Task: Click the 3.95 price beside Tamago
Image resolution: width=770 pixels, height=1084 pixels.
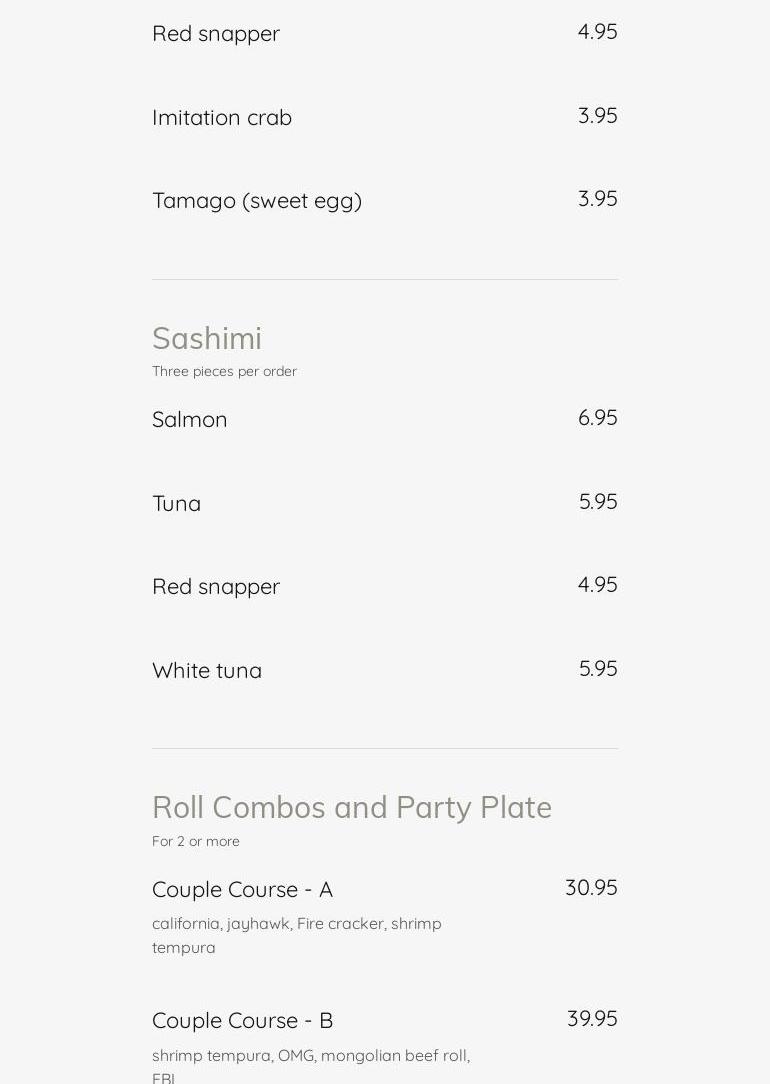Action: coord(597,199)
